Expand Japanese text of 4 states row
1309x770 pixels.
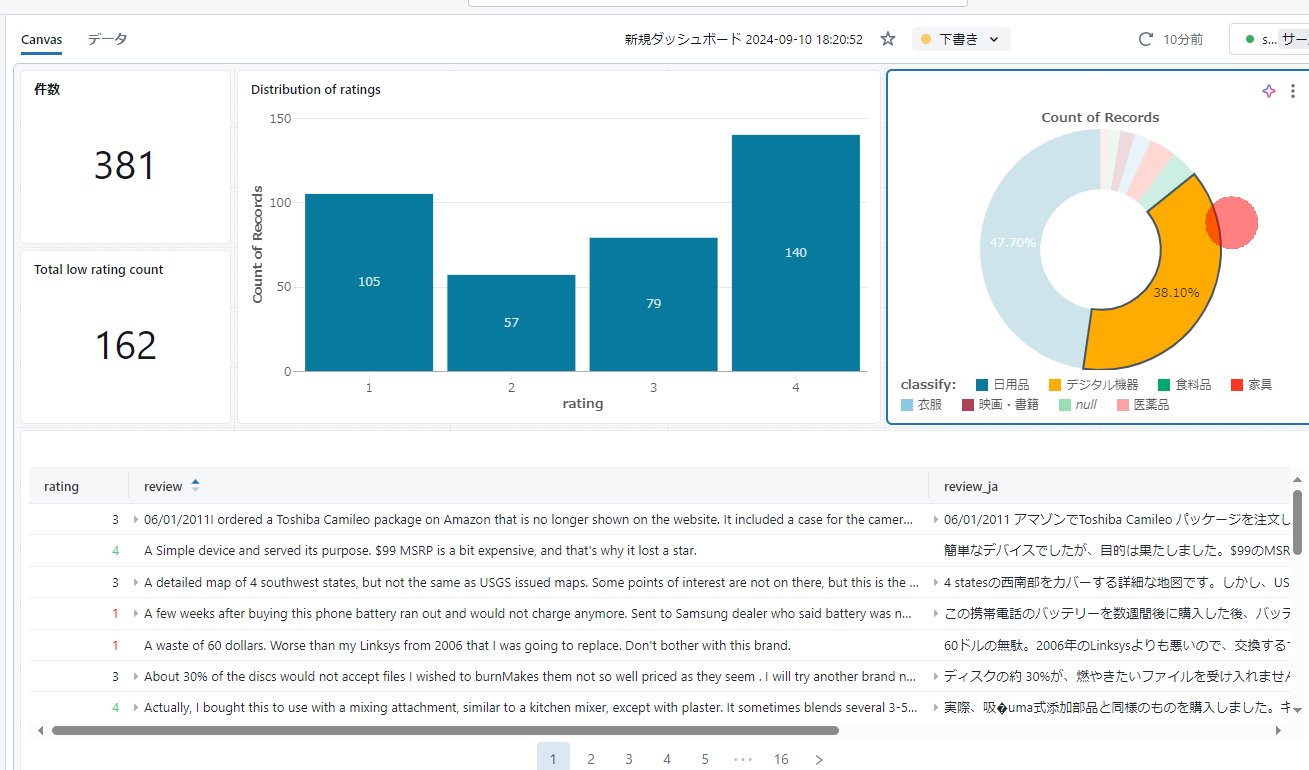(x=936, y=582)
